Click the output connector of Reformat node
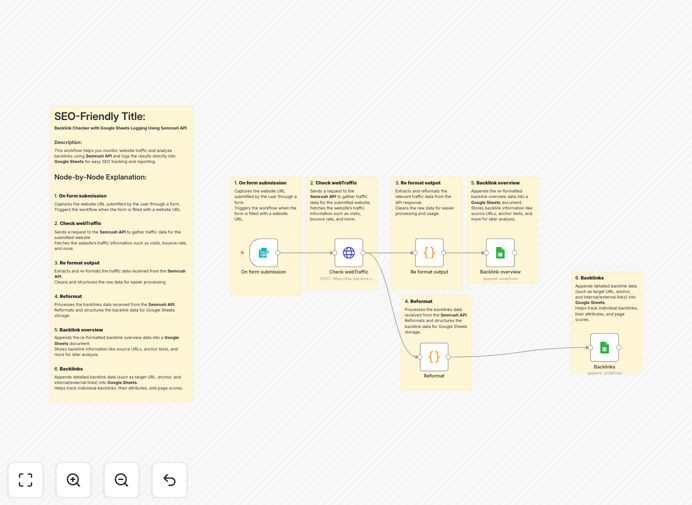Viewport: 692px width, 505px height. (448, 357)
